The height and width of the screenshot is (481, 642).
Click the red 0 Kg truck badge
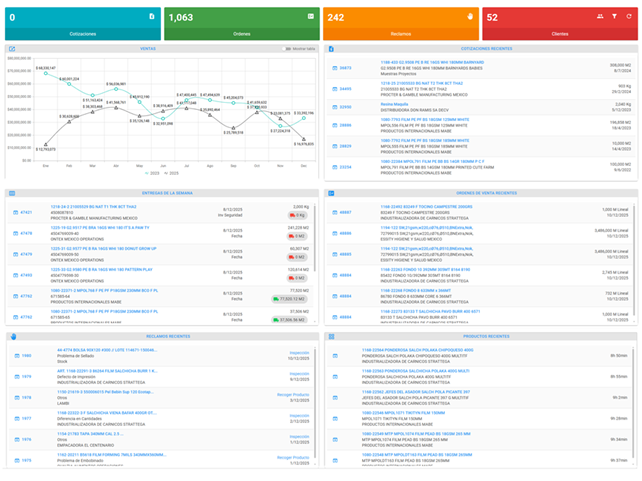click(298, 215)
